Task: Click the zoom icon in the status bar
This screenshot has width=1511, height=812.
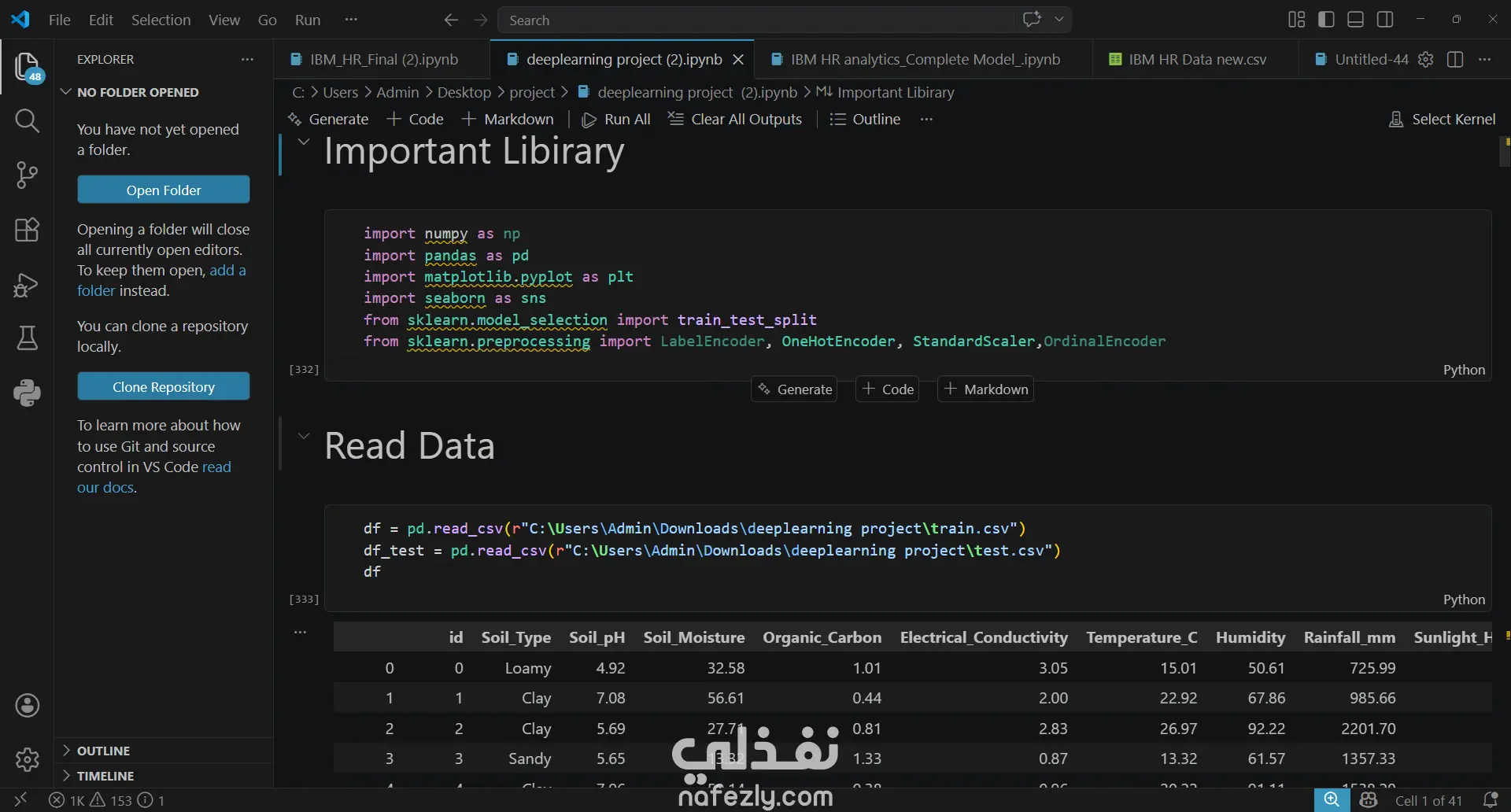Action: 1332,800
